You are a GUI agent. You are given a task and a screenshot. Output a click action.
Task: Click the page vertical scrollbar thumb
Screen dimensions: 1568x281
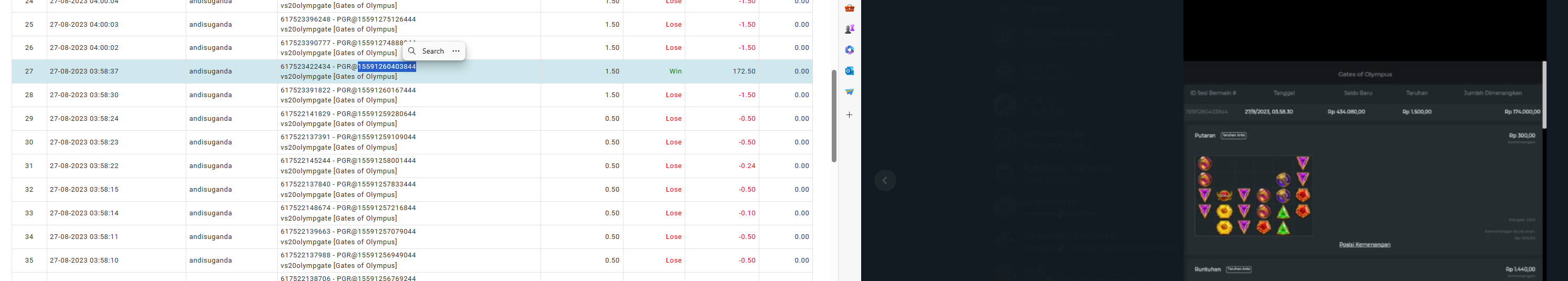pyautogui.click(x=834, y=116)
